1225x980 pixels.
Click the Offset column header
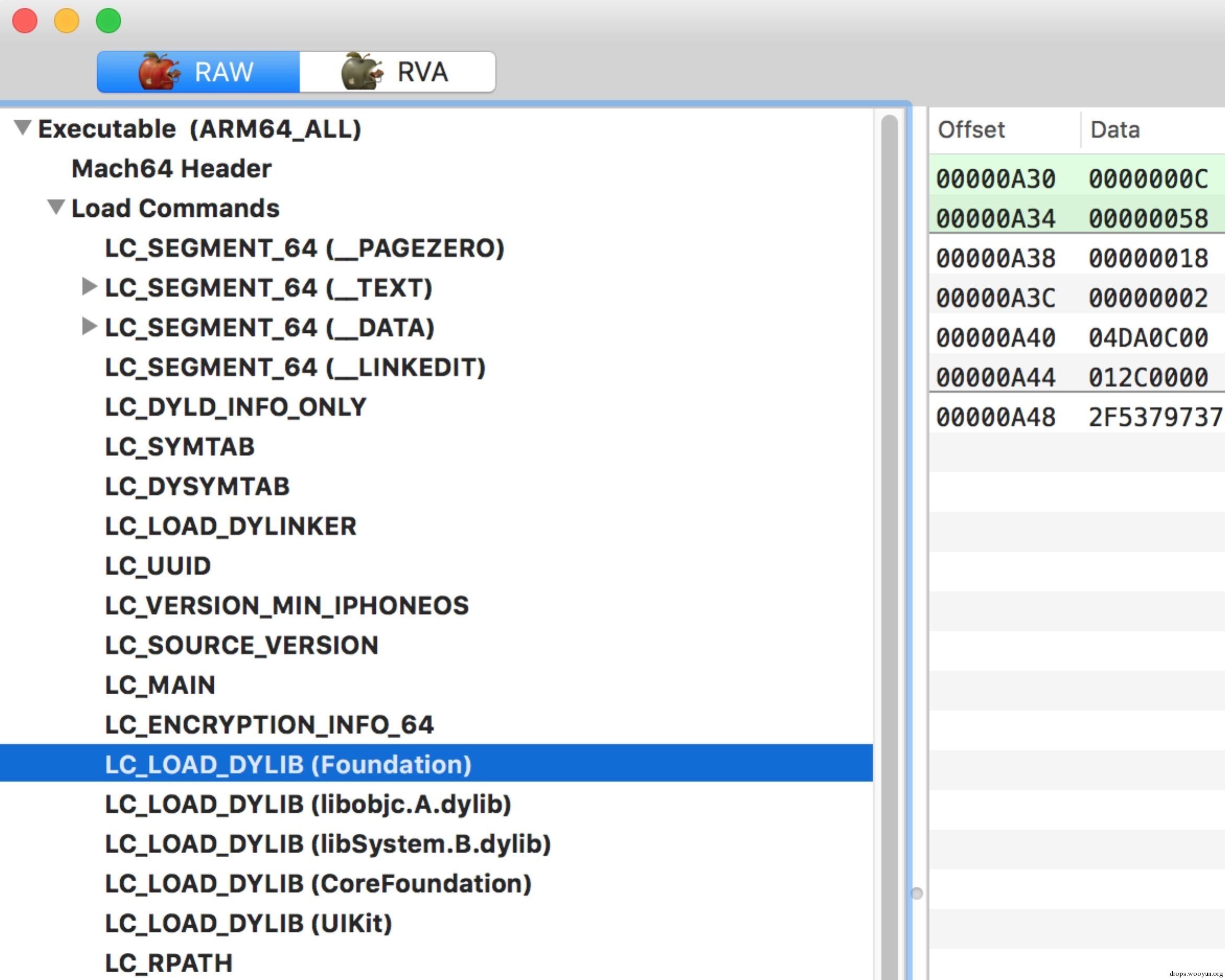pyautogui.click(x=971, y=130)
